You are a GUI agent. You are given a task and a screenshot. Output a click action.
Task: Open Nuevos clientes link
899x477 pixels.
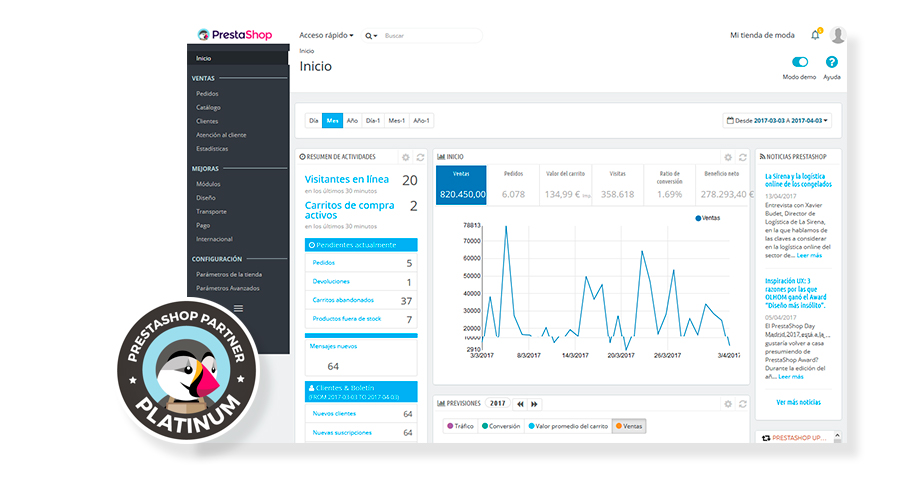point(334,413)
